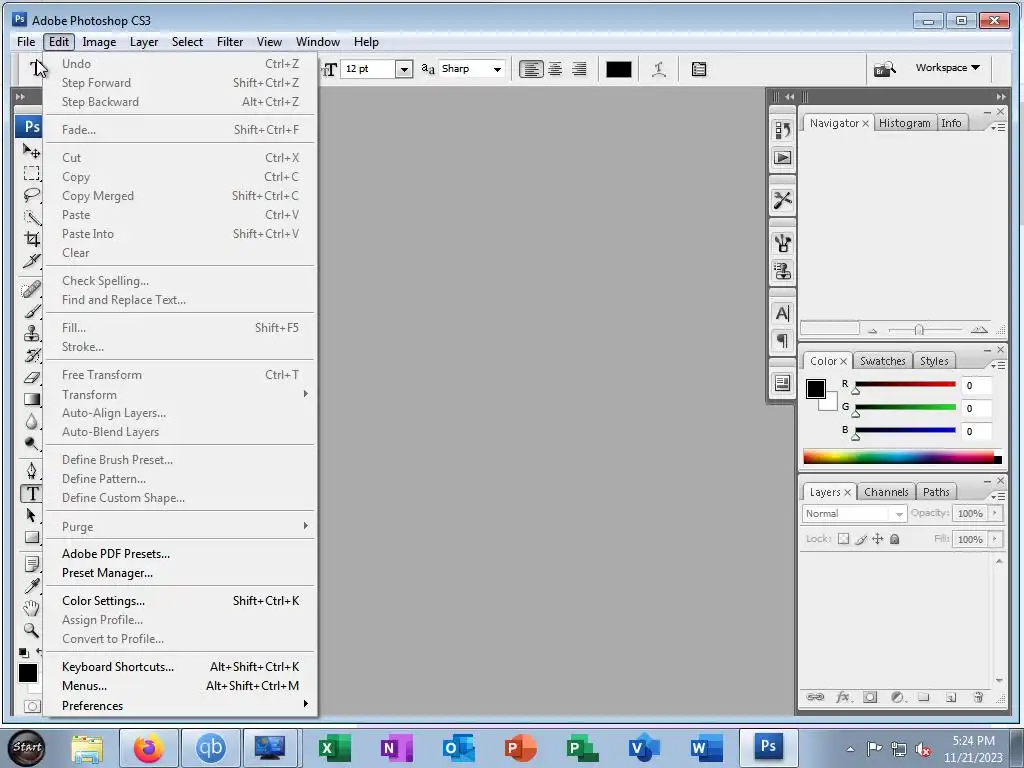Open the Filter menu
1024x768 pixels.
pyautogui.click(x=230, y=42)
